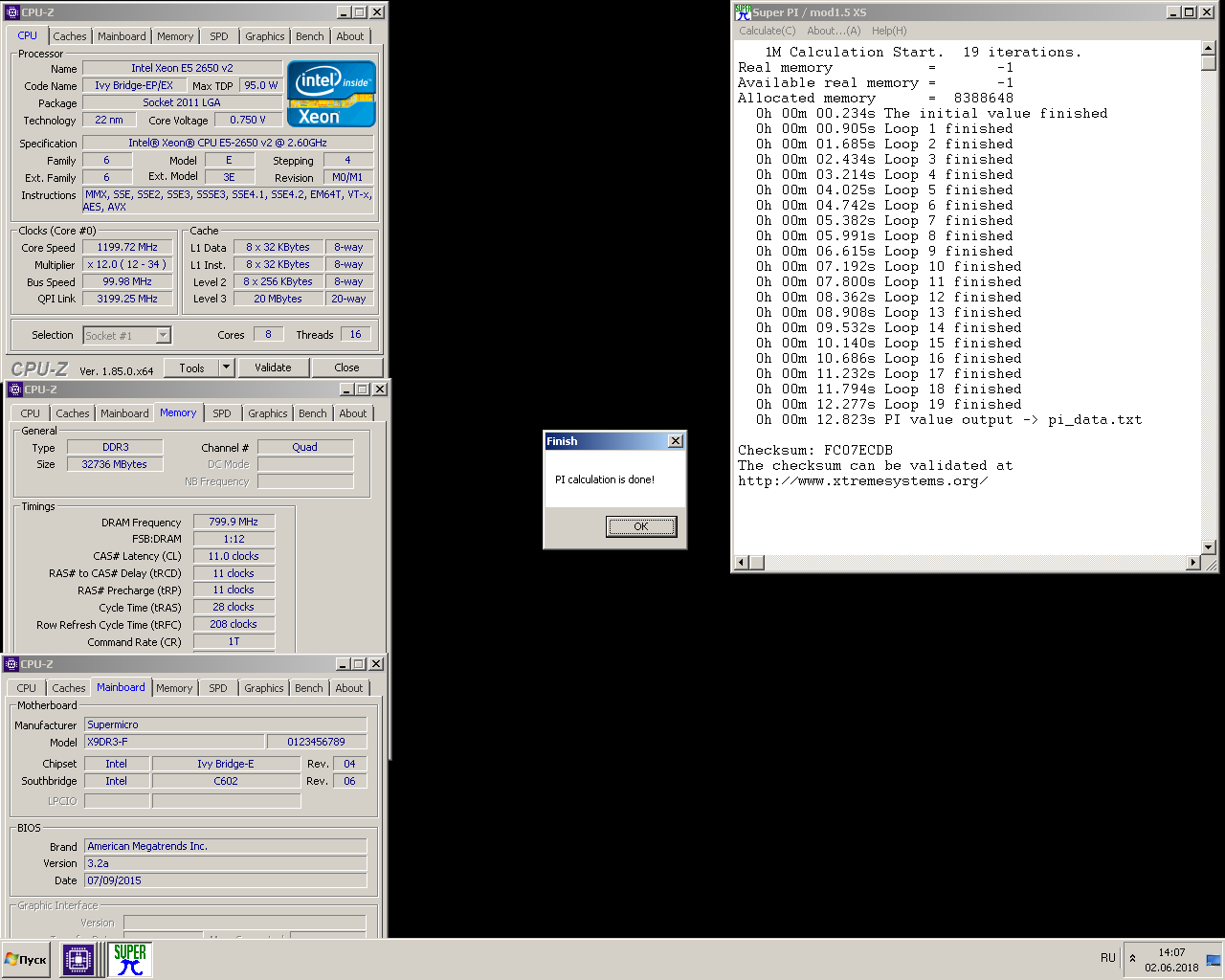
Task: Click the X9DR3-F model field
Action: (x=174, y=742)
